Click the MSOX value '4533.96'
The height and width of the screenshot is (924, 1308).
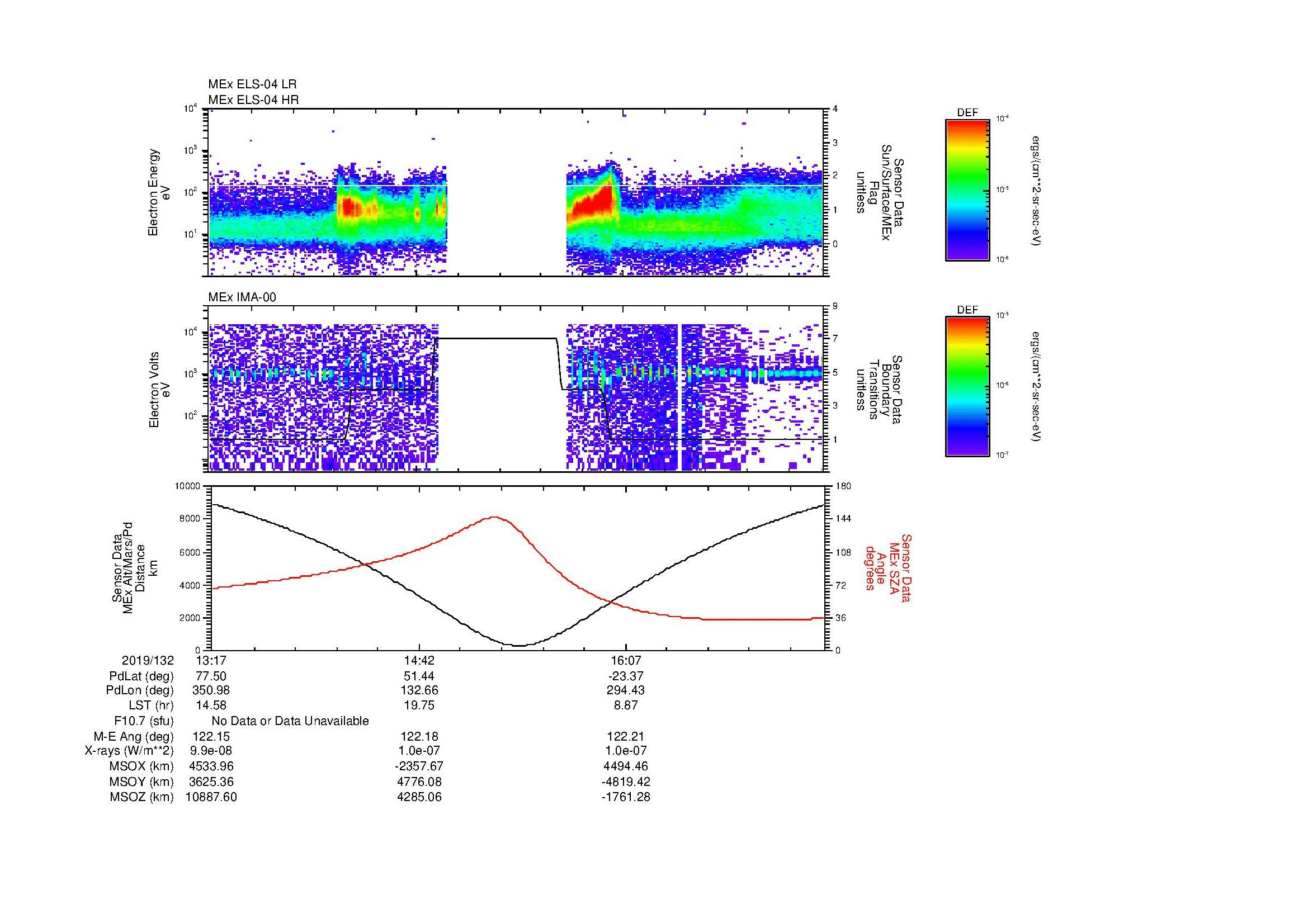pyautogui.click(x=211, y=766)
